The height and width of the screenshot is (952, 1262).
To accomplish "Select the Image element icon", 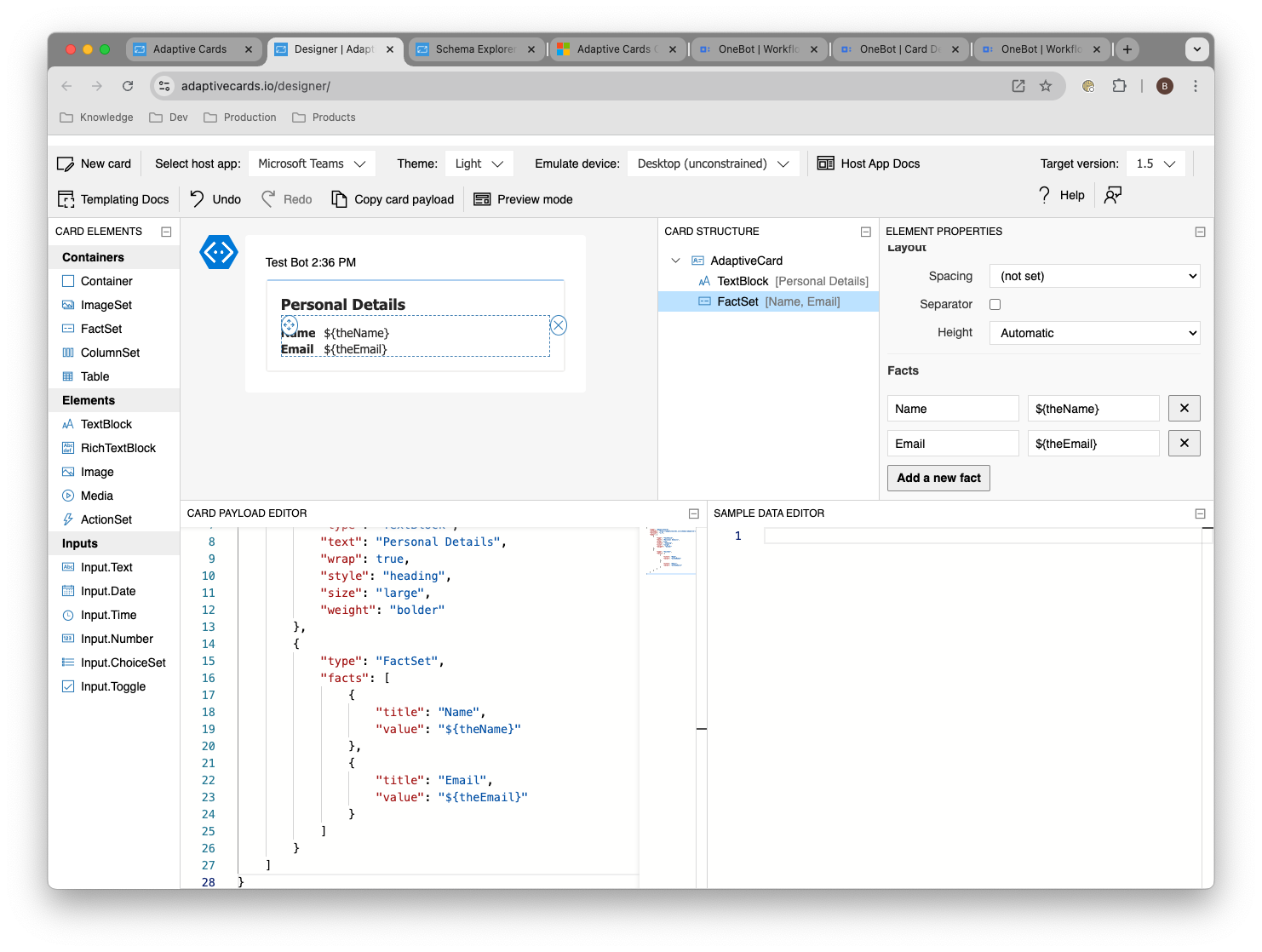I will click(68, 472).
